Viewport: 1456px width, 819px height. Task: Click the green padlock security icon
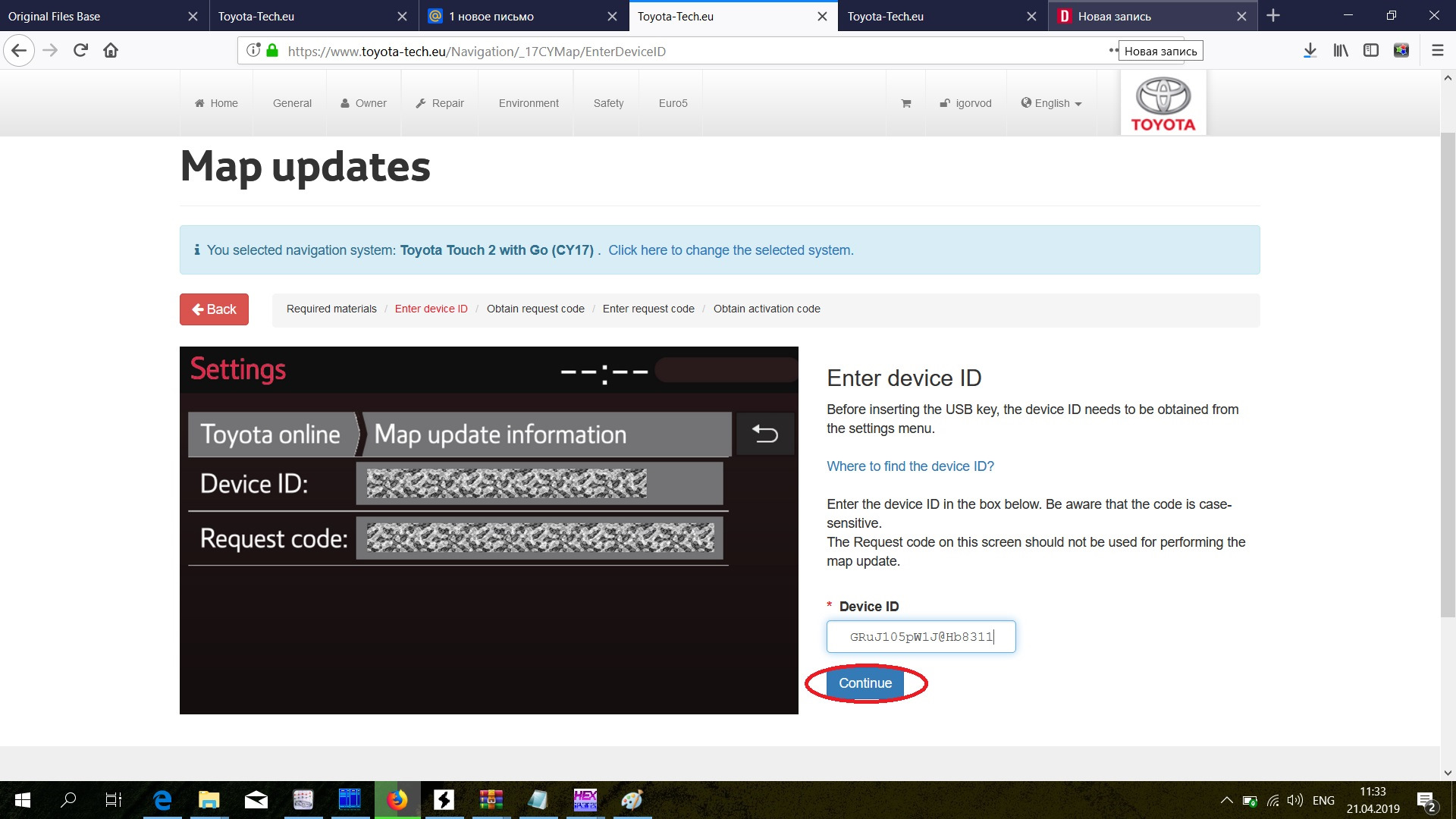click(272, 51)
